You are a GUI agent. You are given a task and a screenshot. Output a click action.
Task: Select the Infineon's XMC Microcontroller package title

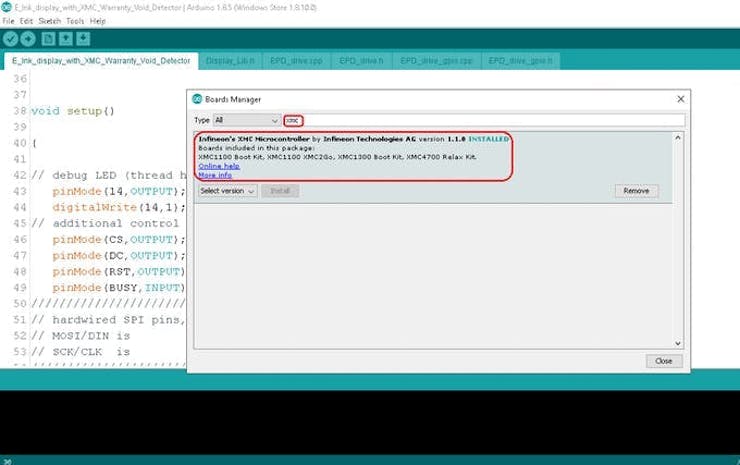(254, 139)
